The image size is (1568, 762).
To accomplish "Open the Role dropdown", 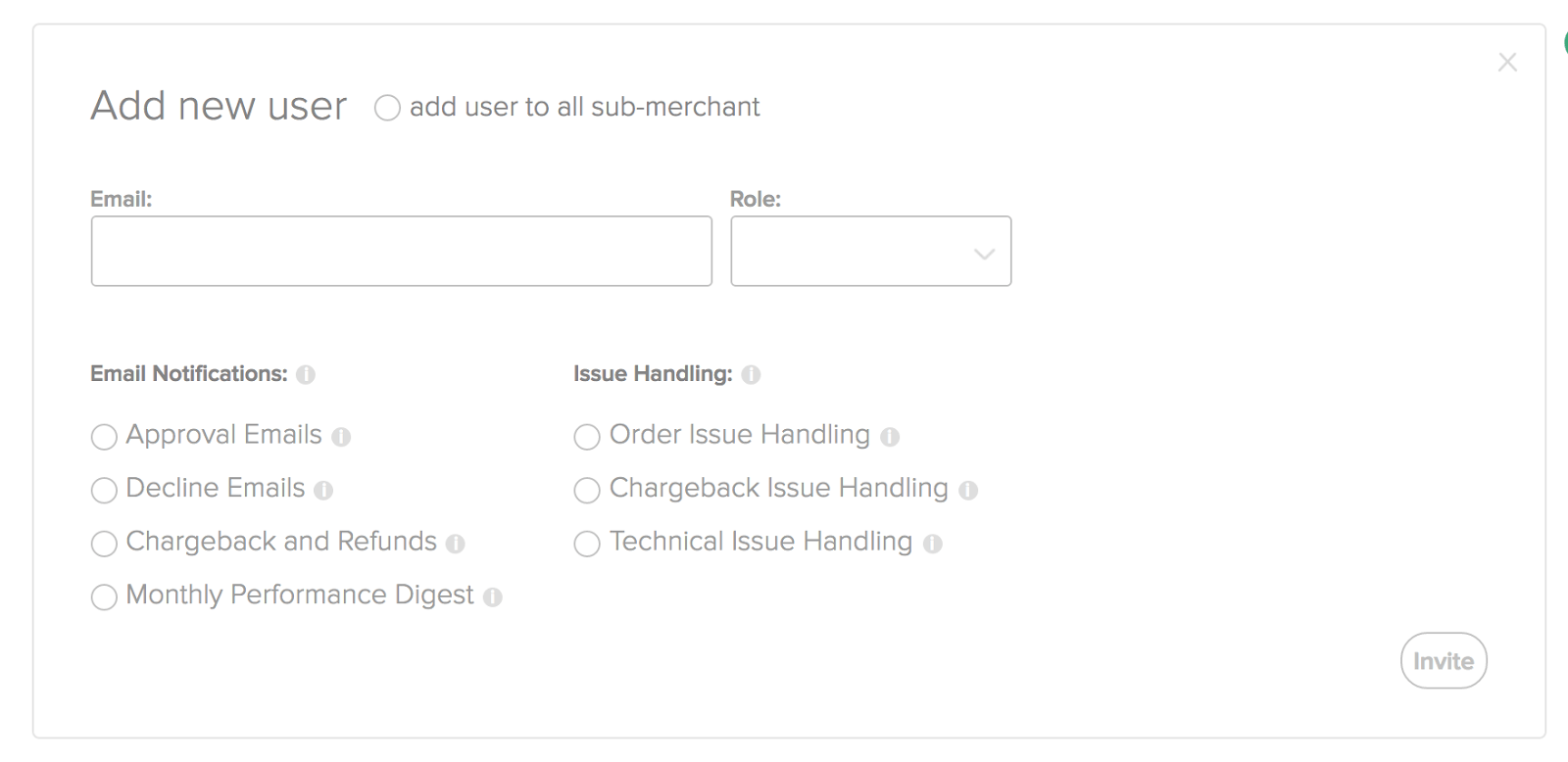I will coord(870,252).
